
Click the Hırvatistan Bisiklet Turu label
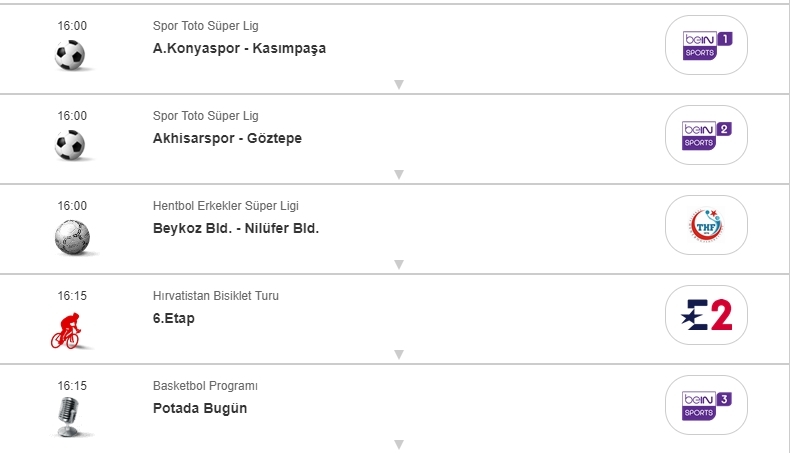coord(216,296)
